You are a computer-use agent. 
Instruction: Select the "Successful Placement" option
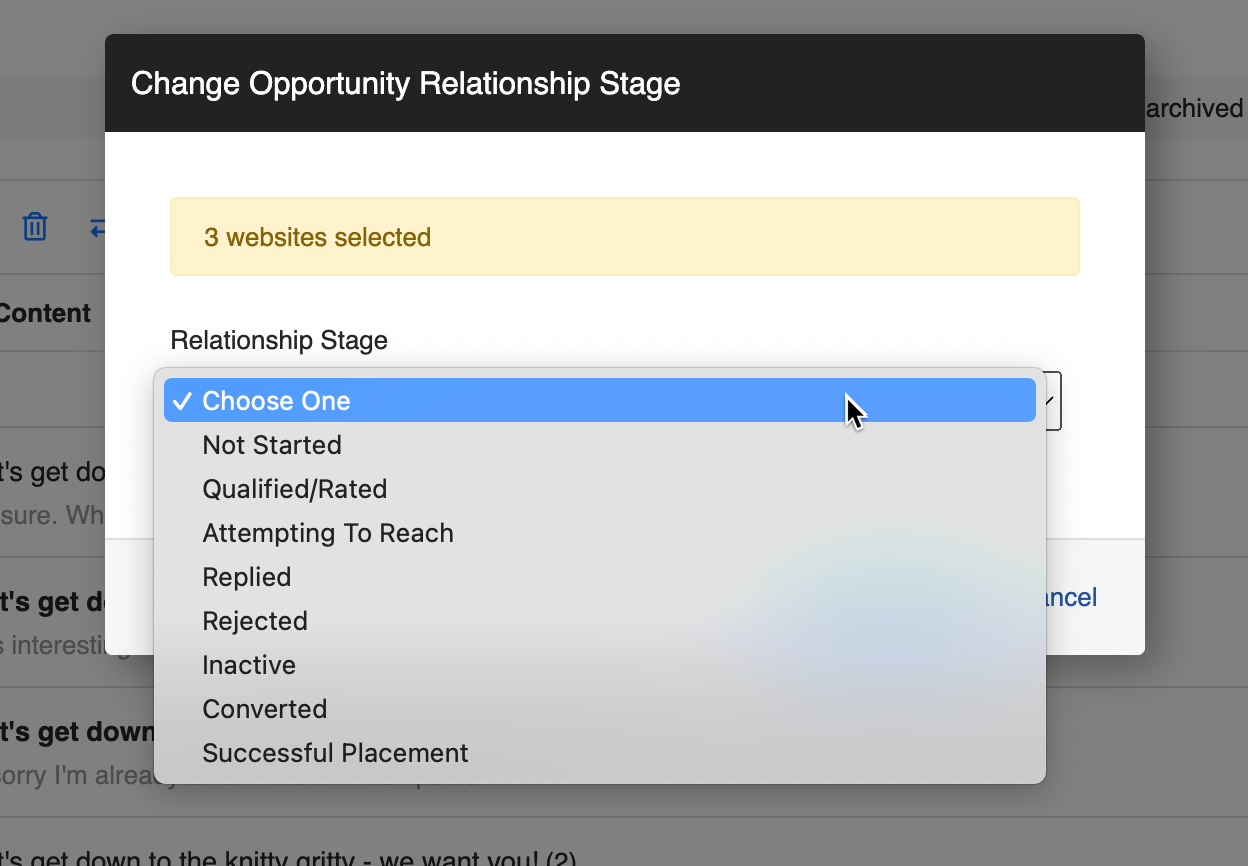tap(335, 753)
